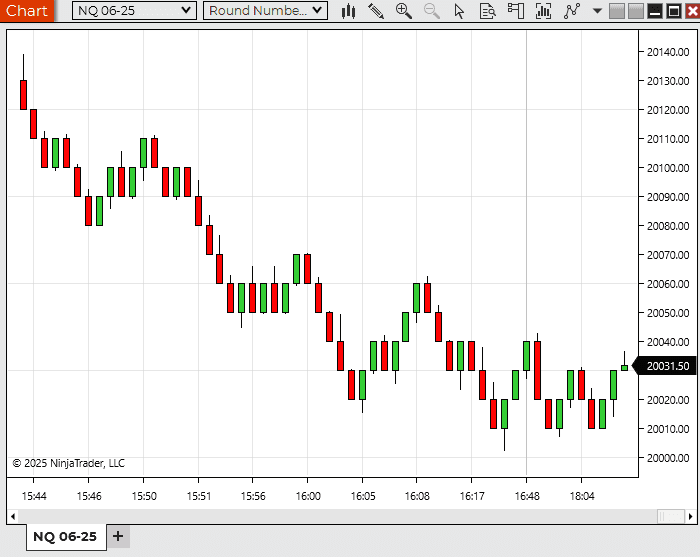Open the NQ 06-25 instrument dropdown
Screen dimensions: 700x557
point(134,11)
